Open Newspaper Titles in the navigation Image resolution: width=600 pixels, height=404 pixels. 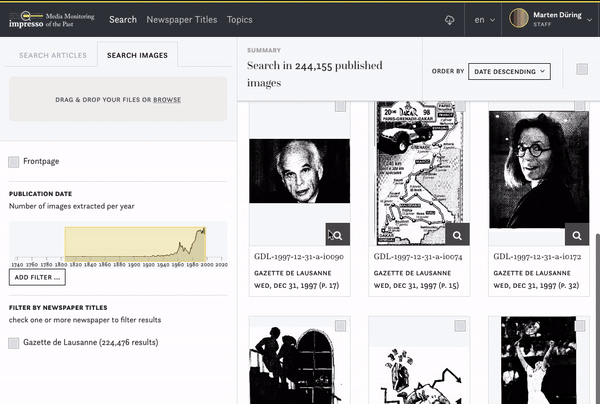point(182,20)
